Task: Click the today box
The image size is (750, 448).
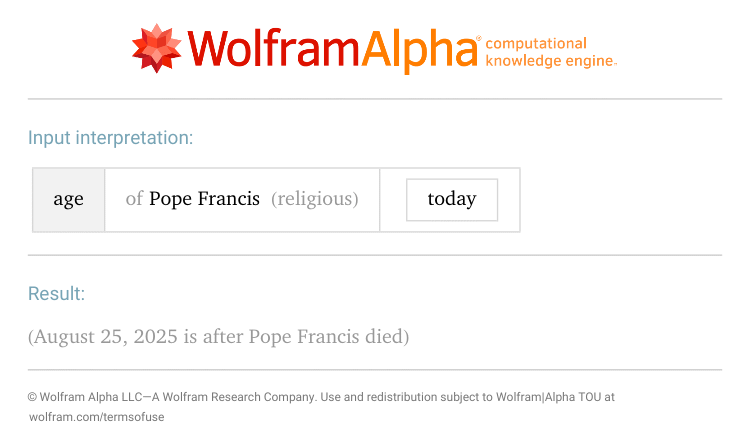Action: (x=452, y=200)
